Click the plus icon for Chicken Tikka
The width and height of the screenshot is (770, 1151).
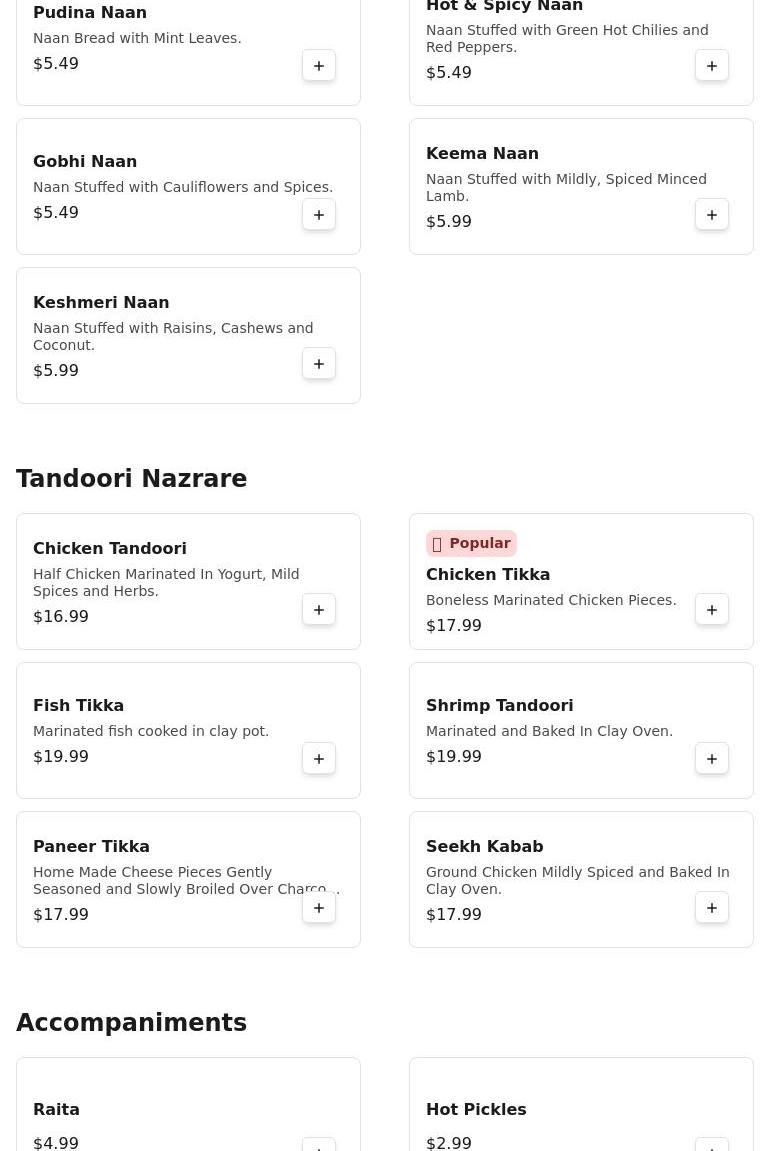click(712, 610)
